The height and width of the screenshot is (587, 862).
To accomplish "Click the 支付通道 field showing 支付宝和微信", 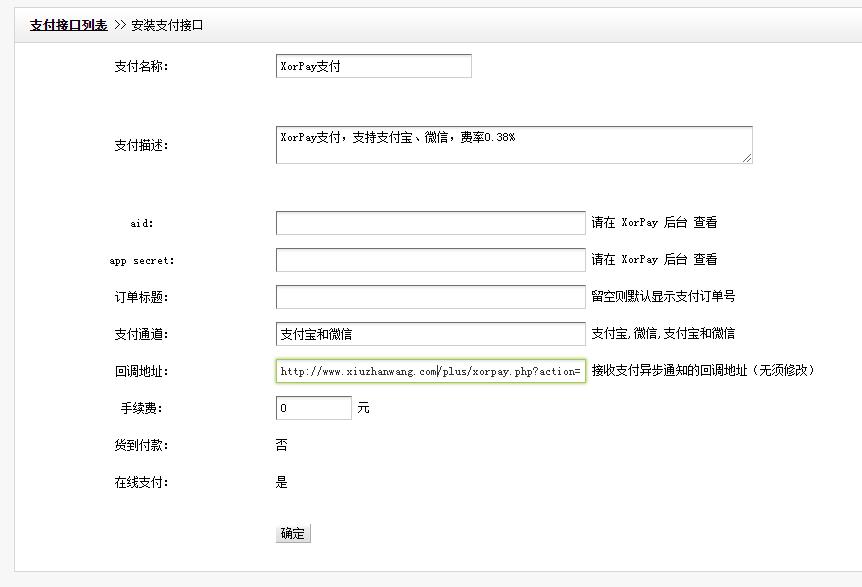I will [430, 334].
